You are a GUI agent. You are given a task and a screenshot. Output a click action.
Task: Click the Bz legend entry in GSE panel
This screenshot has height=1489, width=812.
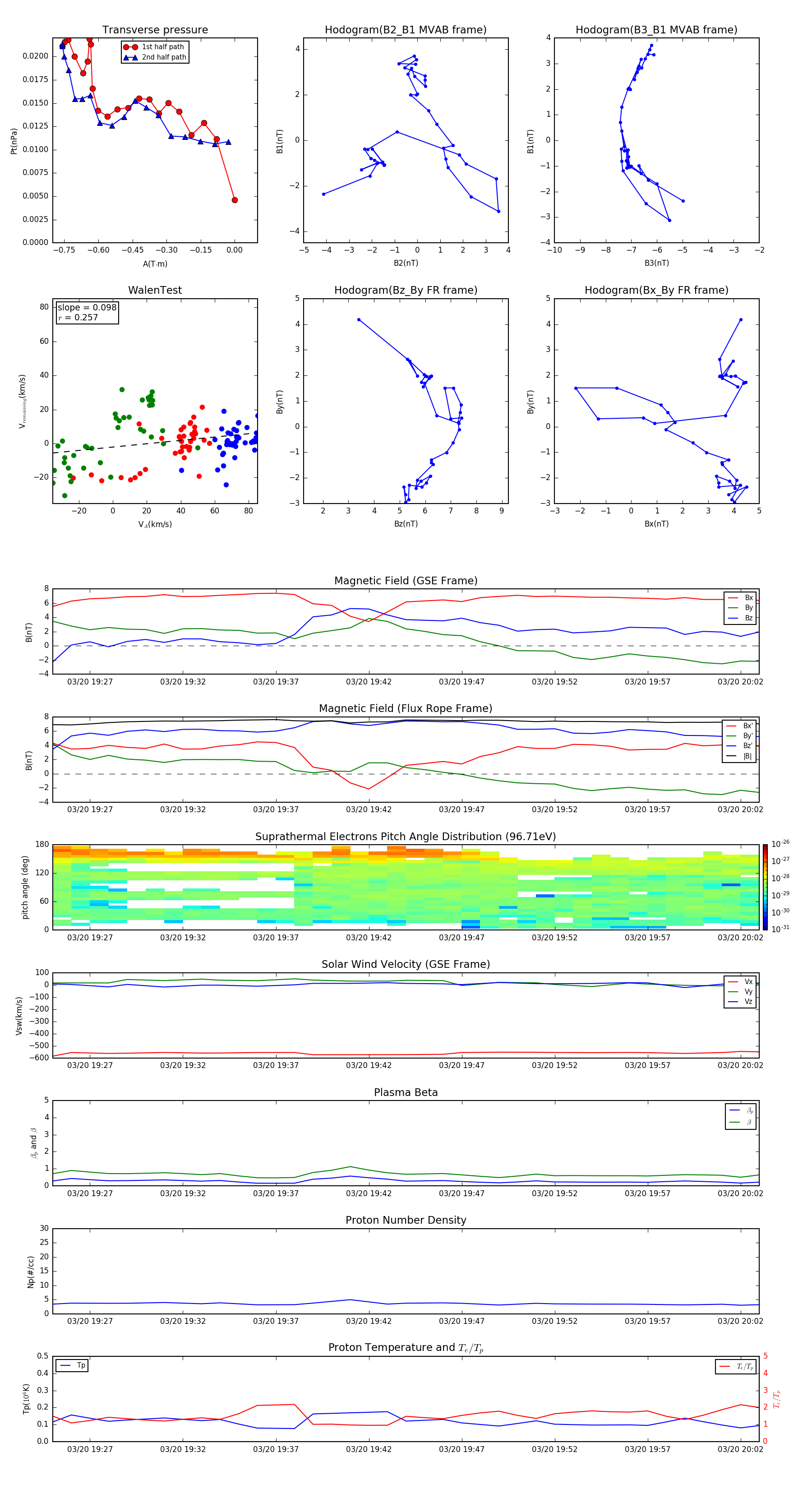[x=741, y=618]
